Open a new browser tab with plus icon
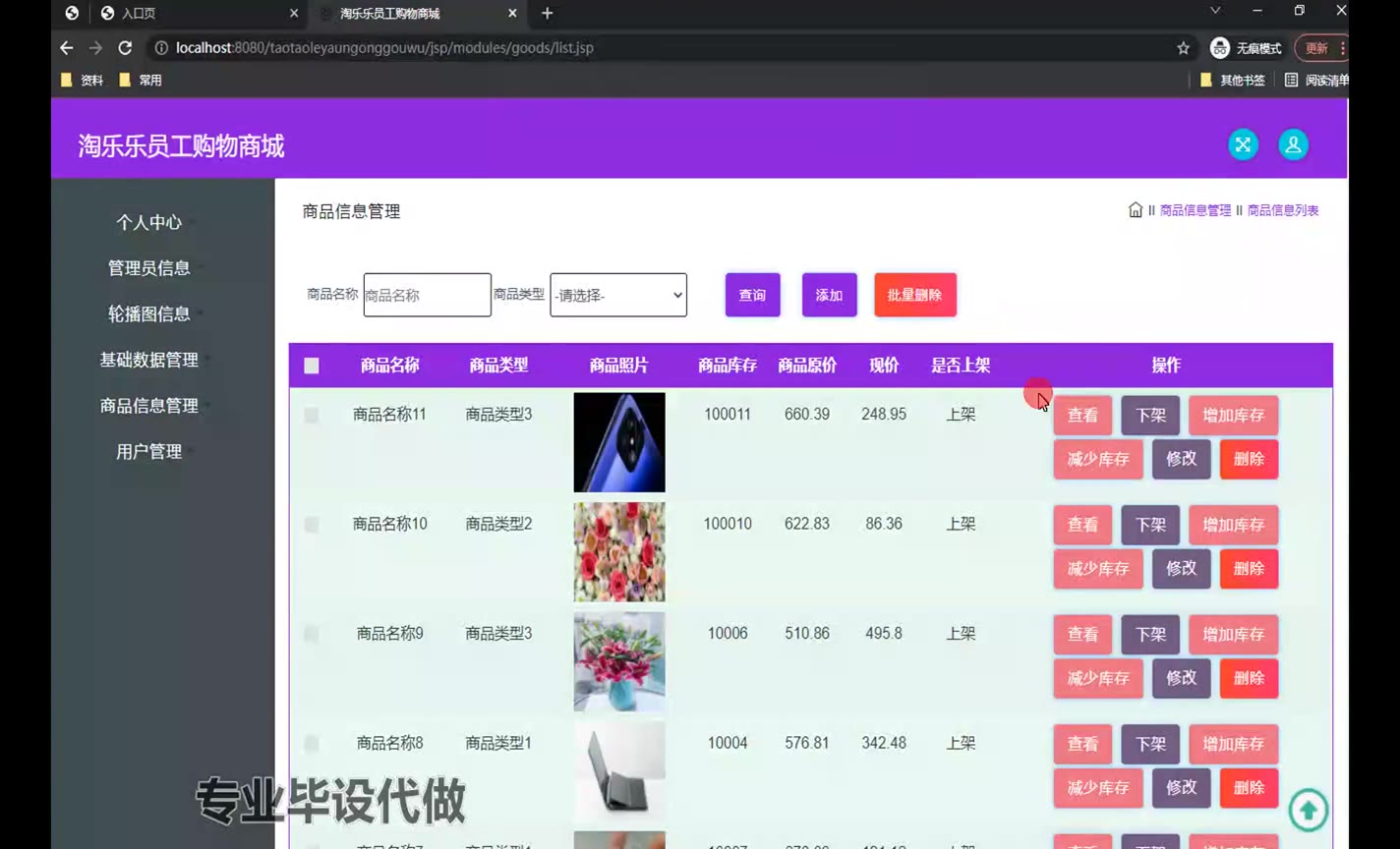The width and height of the screenshot is (1400, 849). click(x=548, y=13)
